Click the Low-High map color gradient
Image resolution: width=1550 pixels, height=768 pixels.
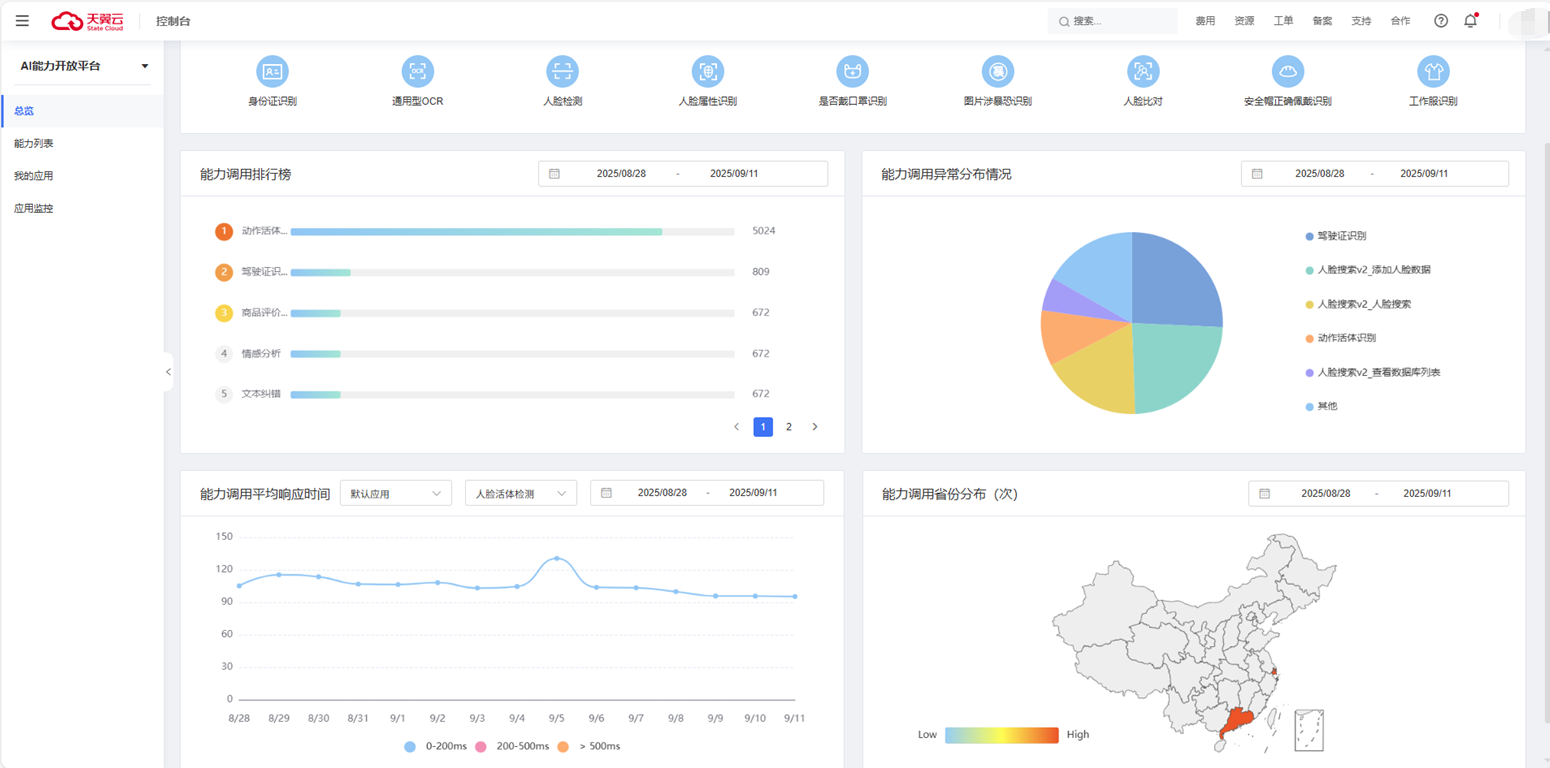click(1002, 735)
